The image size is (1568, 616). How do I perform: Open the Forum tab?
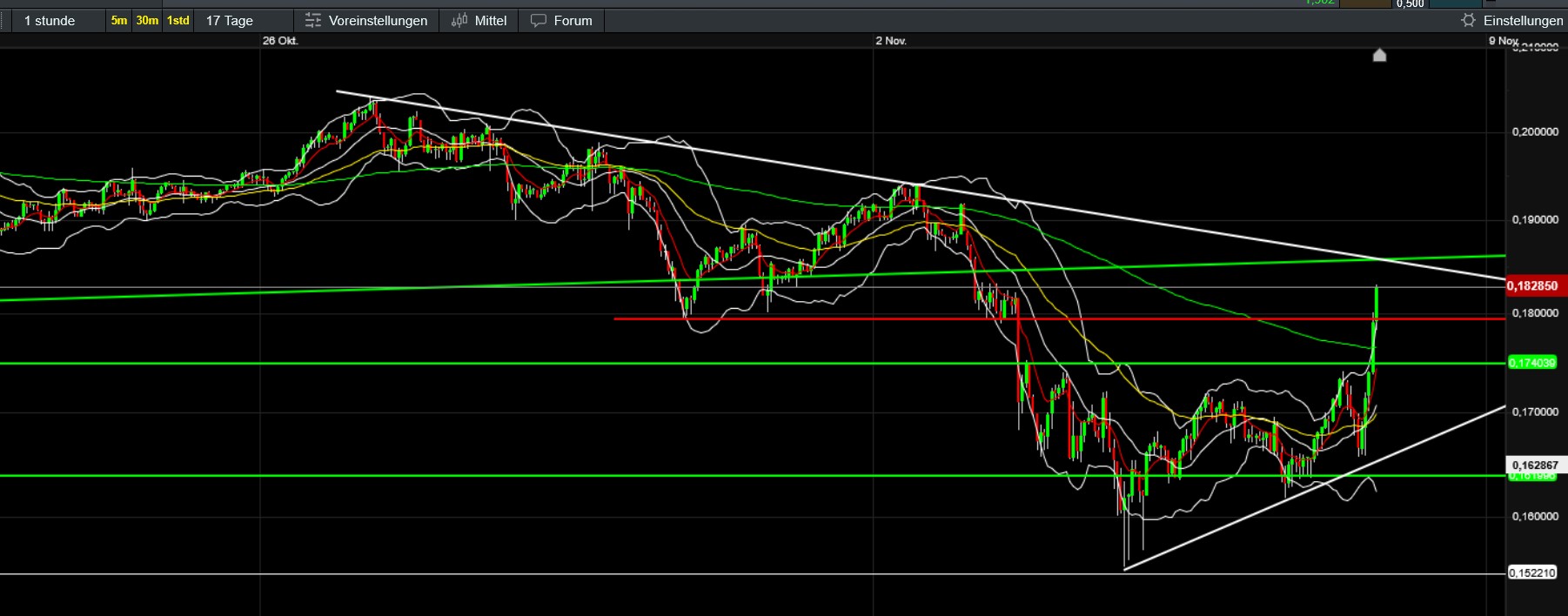tap(573, 20)
